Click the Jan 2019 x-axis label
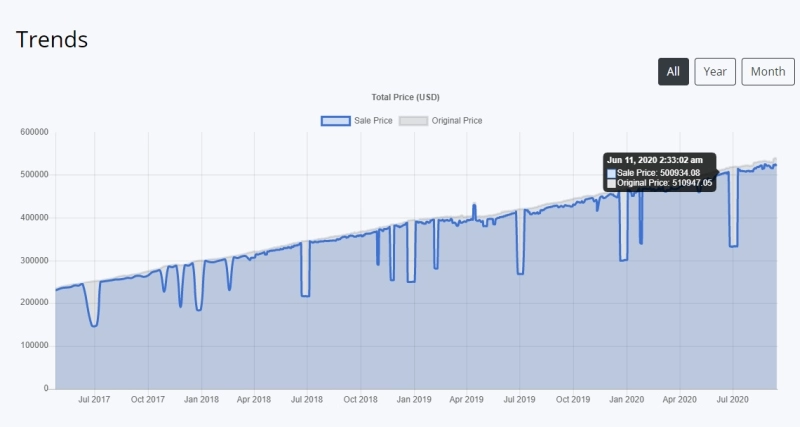 coord(413,400)
